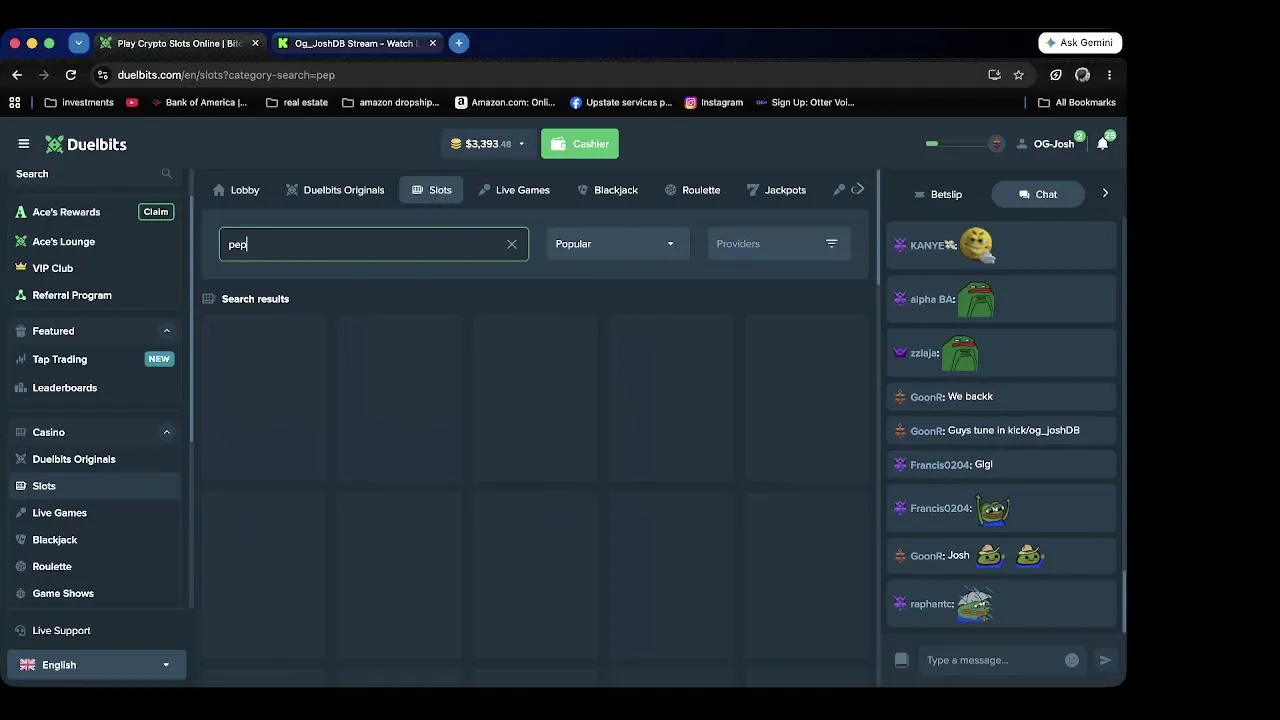Open the Jackpots tab
Image resolution: width=1280 pixels, height=720 pixels.
776,190
